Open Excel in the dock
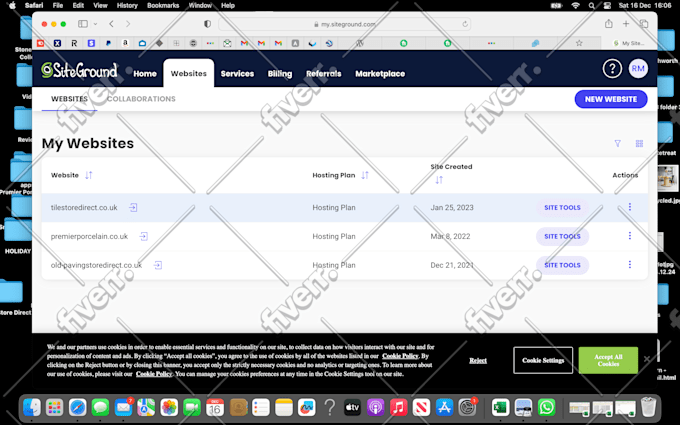Image resolution: width=680 pixels, height=425 pixels. click(x=500, y=407)
